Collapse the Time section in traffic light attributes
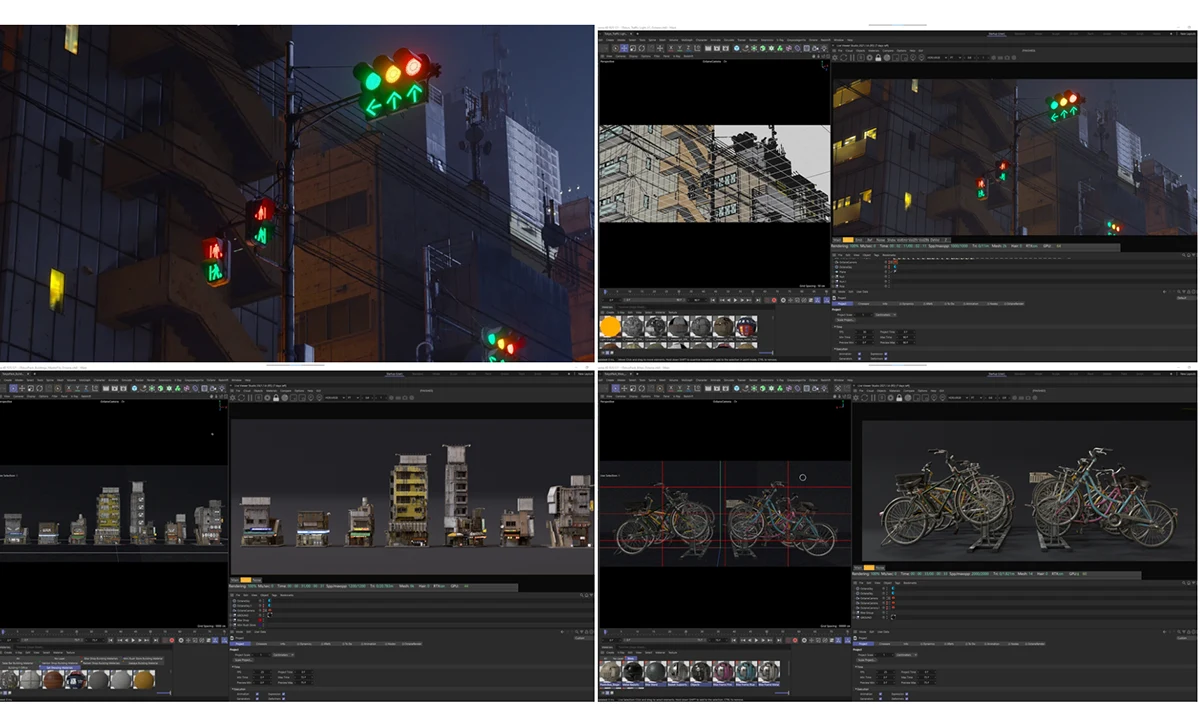This screenshot has height=726, width=1200. (x=836, y=326)
